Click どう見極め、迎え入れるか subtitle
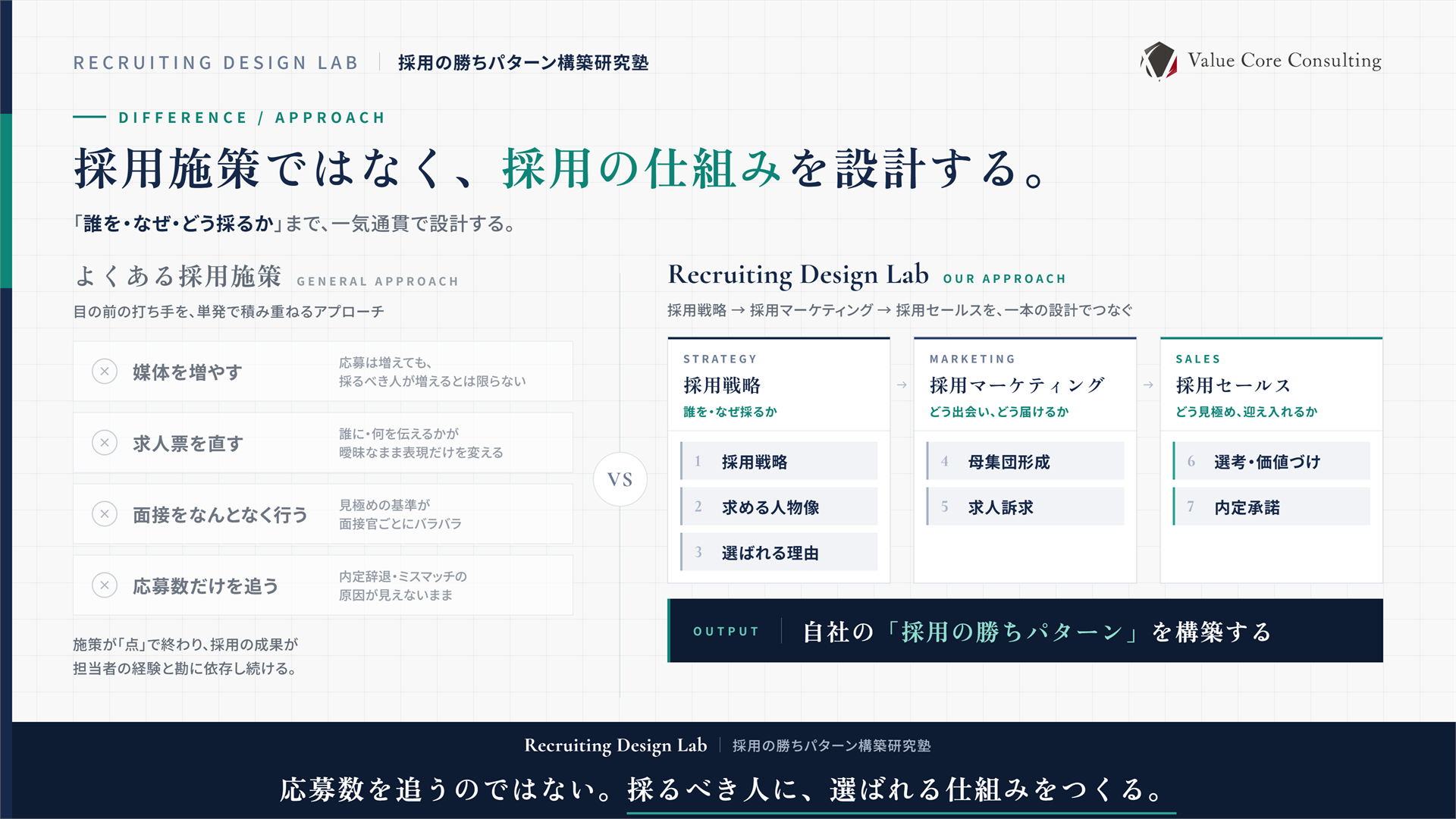This screenshot has height=819, width=1456. 1246,412
